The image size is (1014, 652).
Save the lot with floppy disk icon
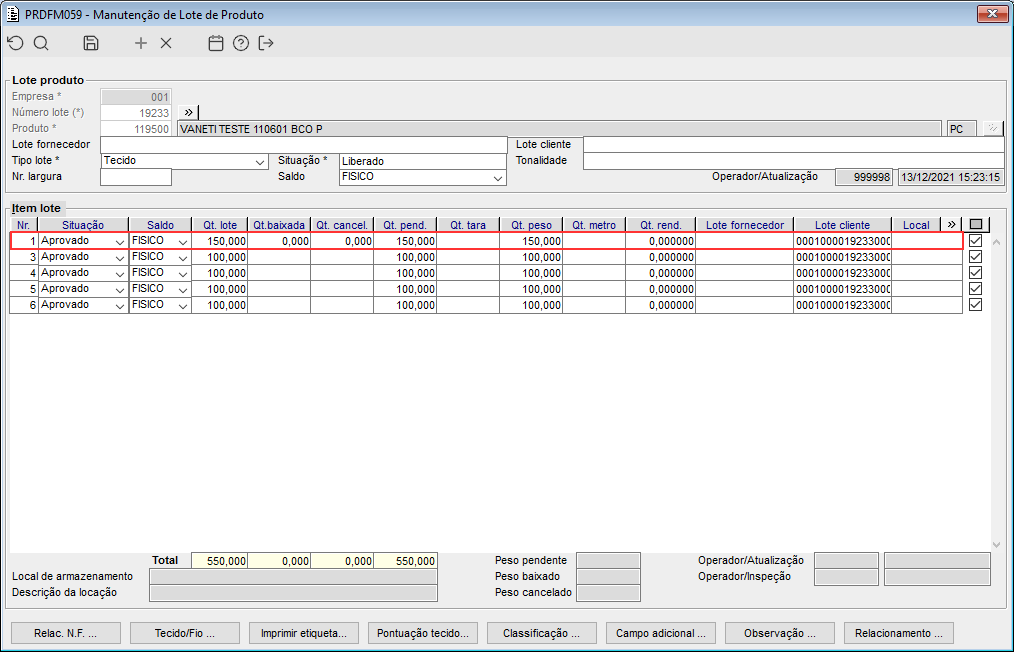click(x=91, y=43)
